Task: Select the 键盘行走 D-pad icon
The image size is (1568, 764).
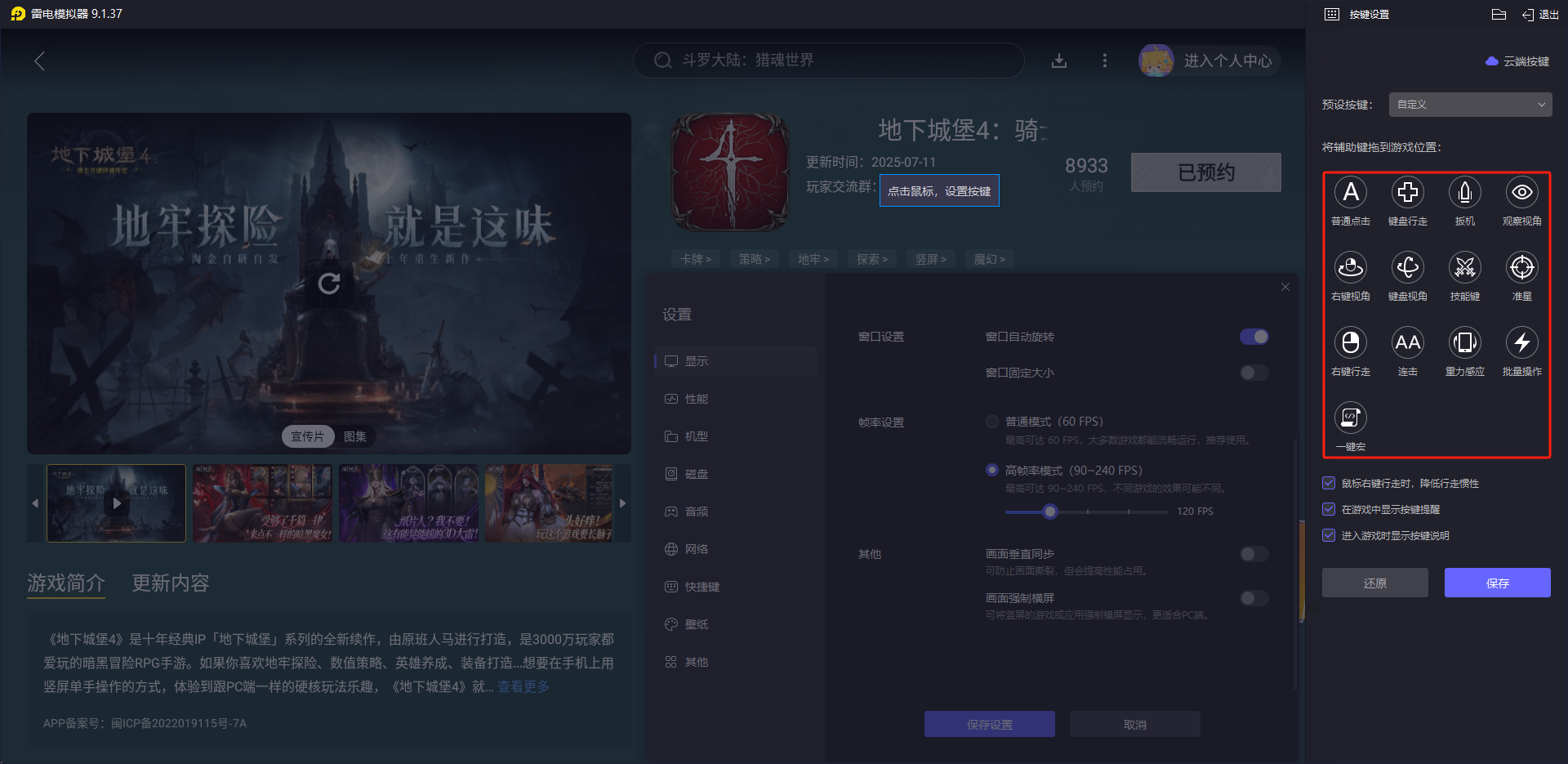Action: (x=1408, y=193)
